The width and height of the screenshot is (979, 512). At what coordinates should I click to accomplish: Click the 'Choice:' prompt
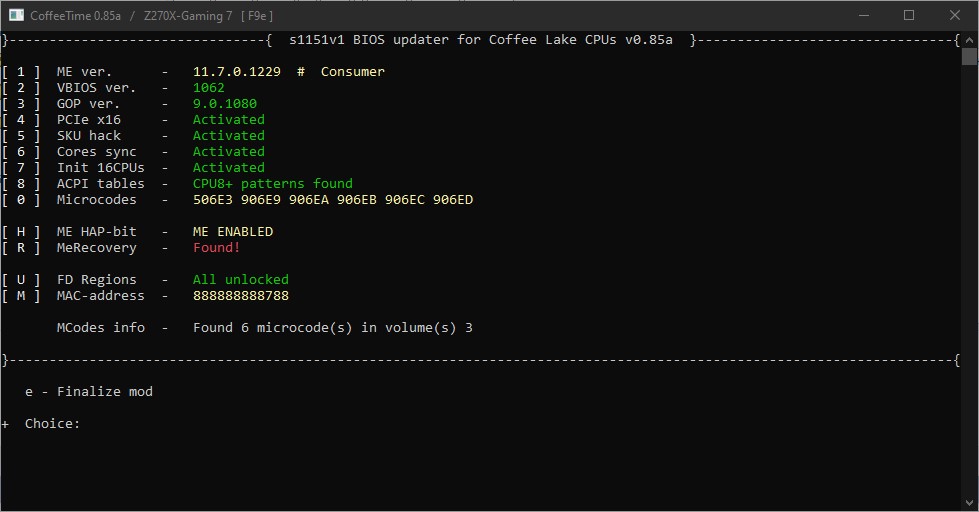52,423
